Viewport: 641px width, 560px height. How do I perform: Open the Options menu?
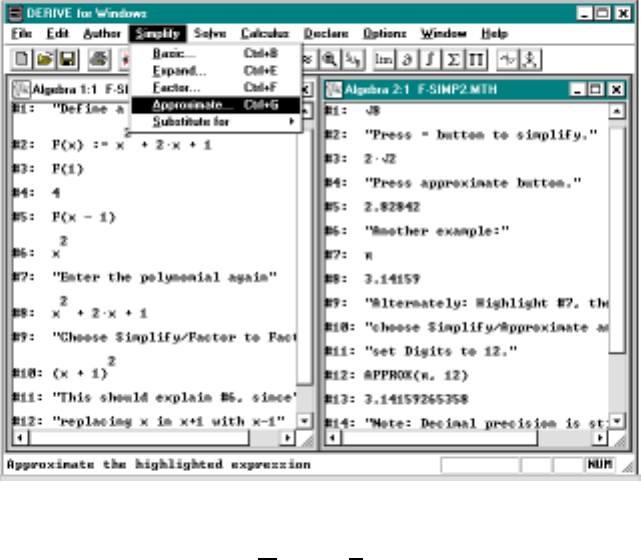[x=385, y=34]
